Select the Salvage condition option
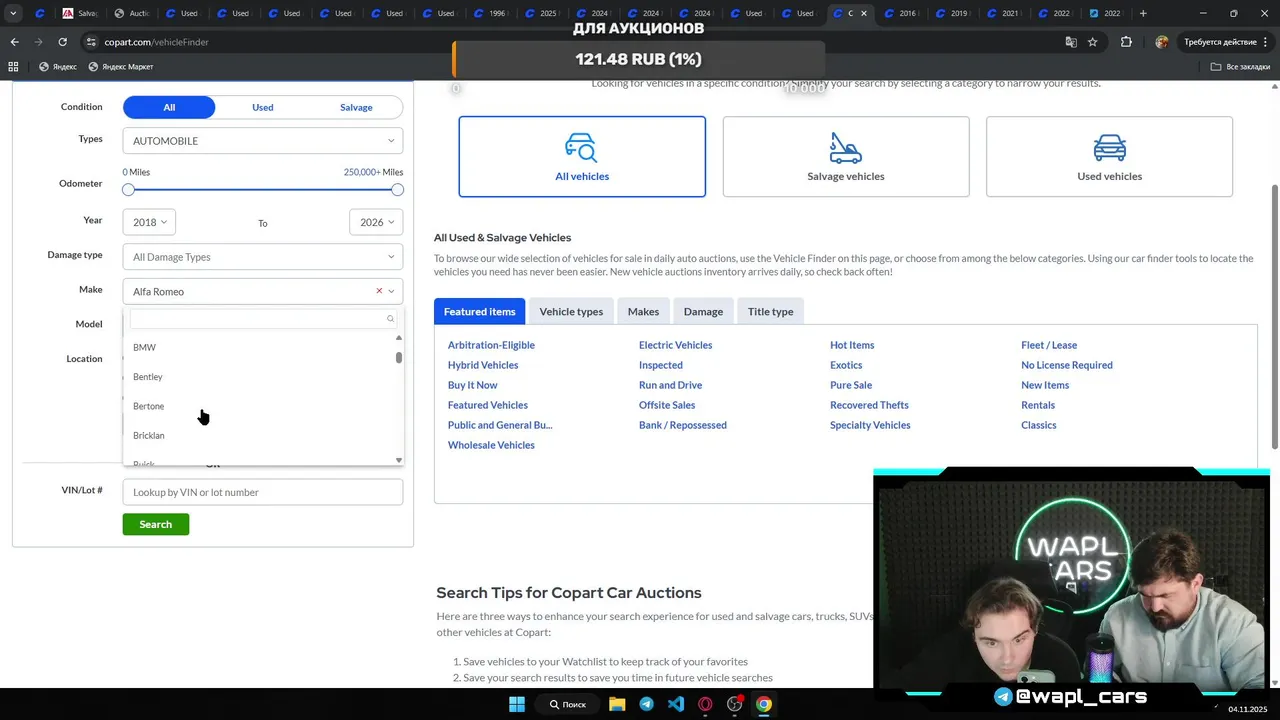 coord(356,107)
